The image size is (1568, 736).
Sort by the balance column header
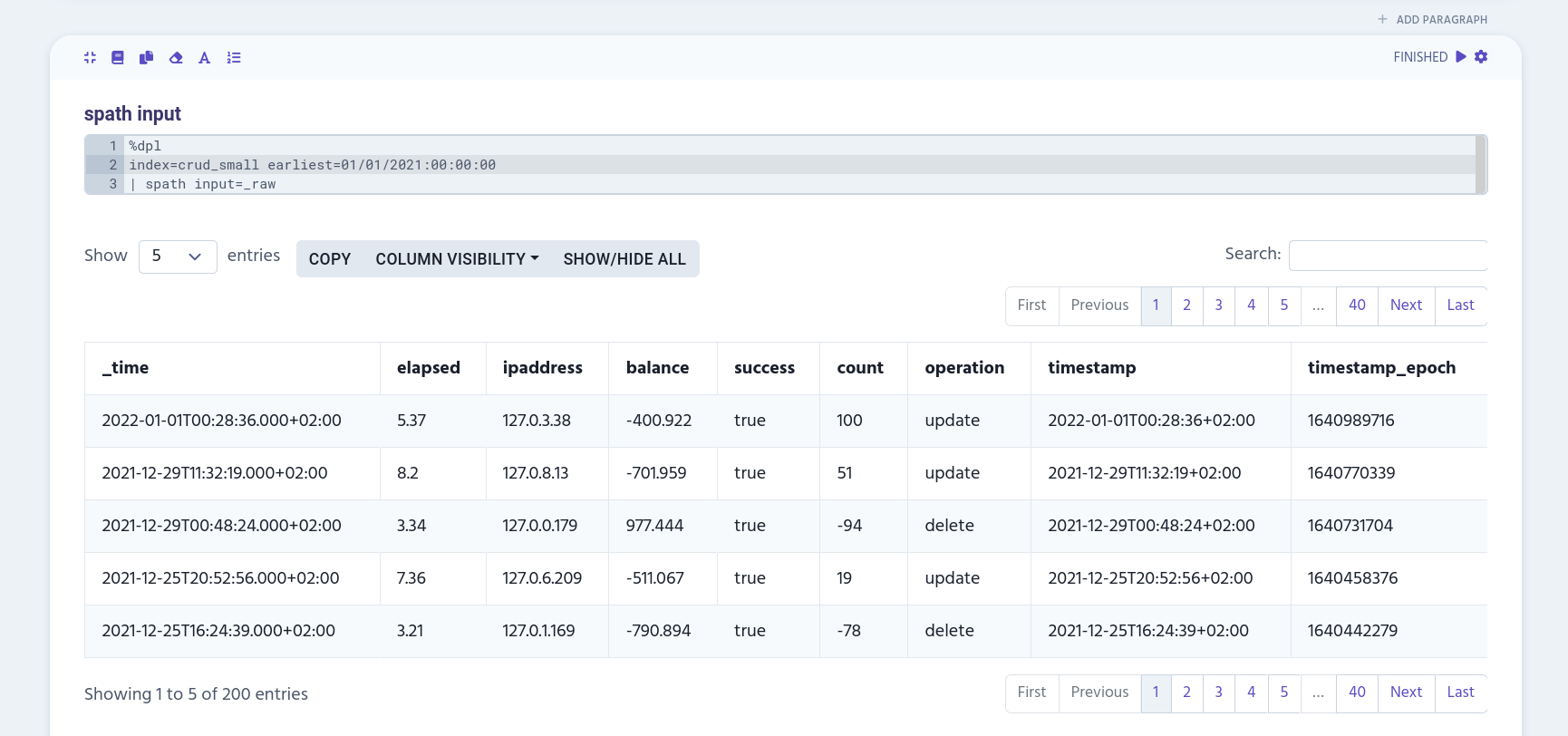pos(663,368)
